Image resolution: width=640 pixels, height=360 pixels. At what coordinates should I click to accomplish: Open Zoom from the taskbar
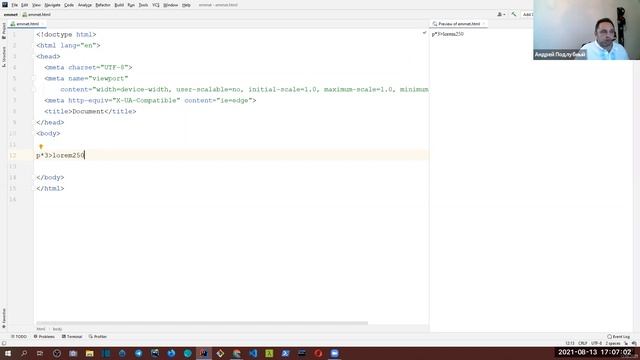point(334,353)
